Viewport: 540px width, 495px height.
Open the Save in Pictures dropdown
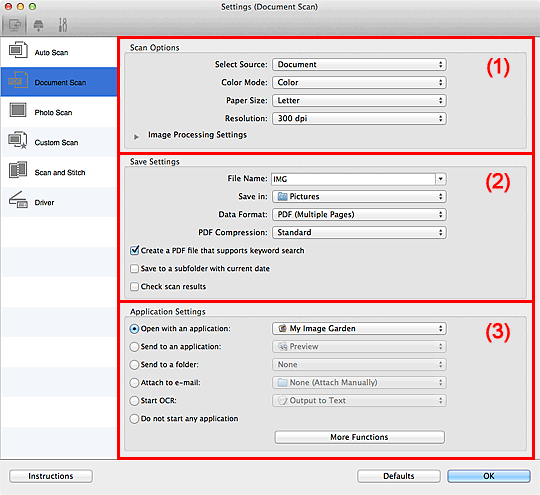coord(359,196)
